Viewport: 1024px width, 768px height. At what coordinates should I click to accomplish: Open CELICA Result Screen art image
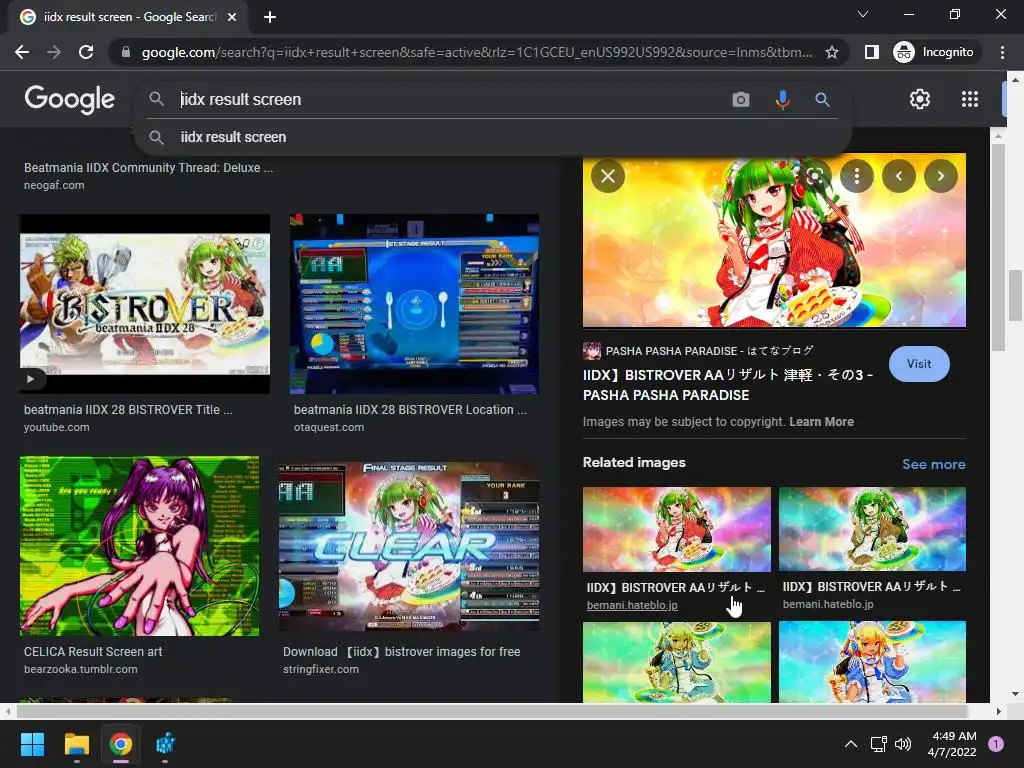[139, 546]
